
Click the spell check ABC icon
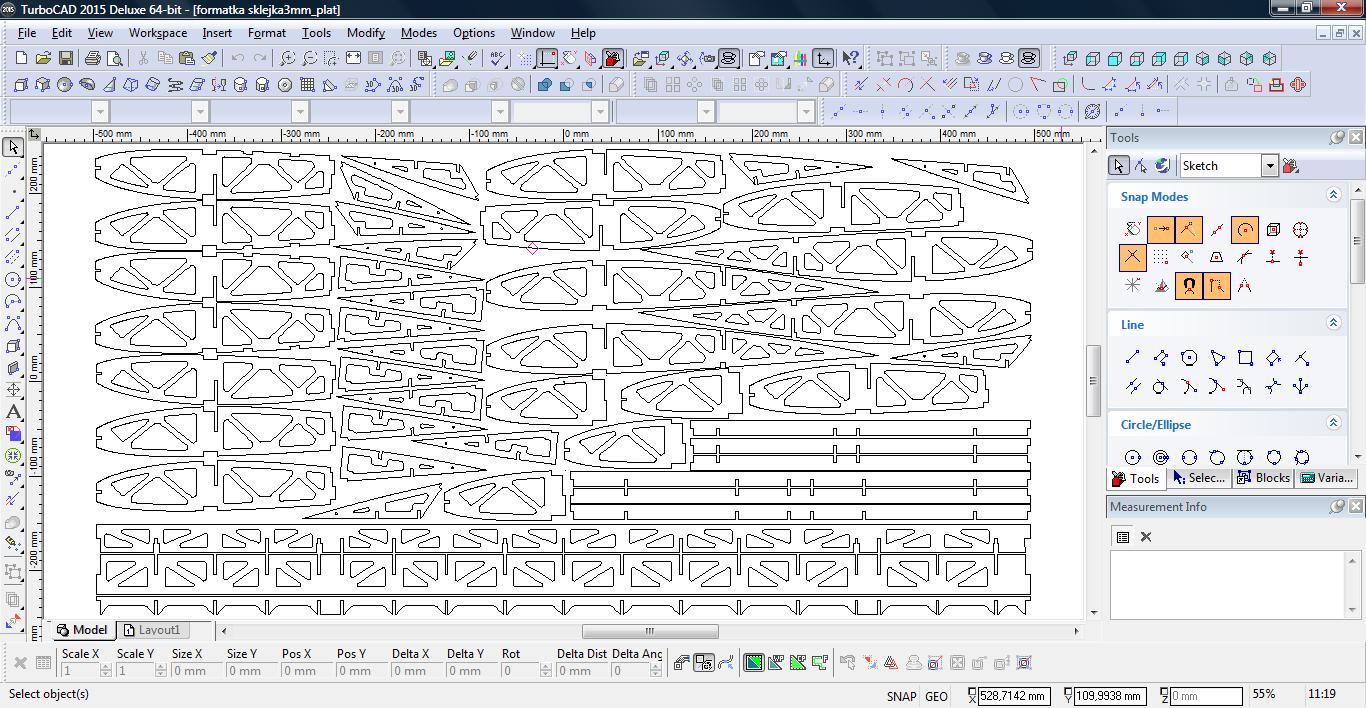pyautogui.click(x=497, y=59)
